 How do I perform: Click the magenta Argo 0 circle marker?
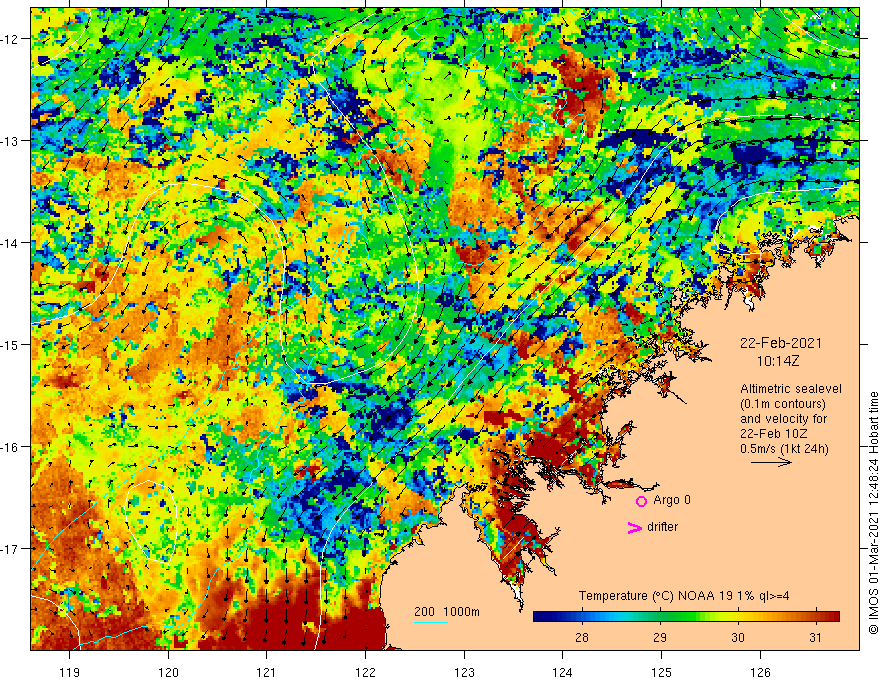pyautogui.click(x=641, y=501)
